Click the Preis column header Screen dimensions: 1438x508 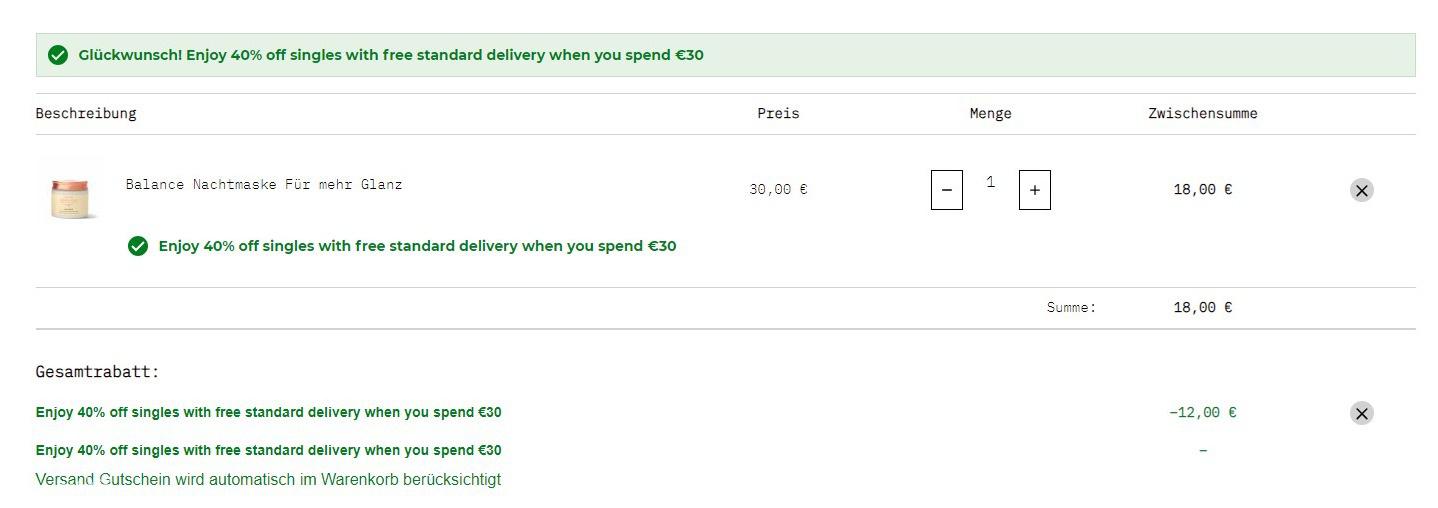pyautogui.click(x=778, y=113)
